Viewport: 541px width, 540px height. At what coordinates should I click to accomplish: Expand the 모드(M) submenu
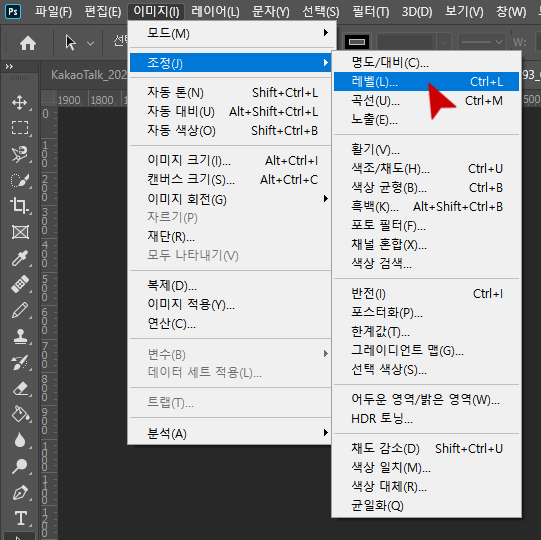tap(230, 33)
